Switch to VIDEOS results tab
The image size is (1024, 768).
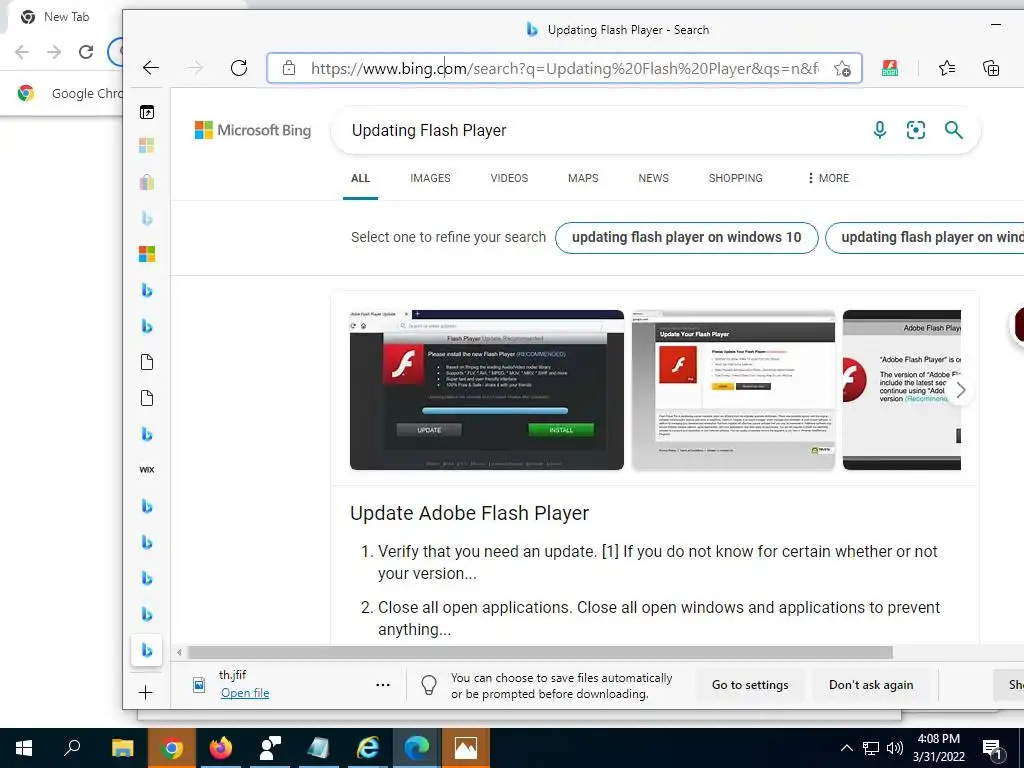coord(509,178)
